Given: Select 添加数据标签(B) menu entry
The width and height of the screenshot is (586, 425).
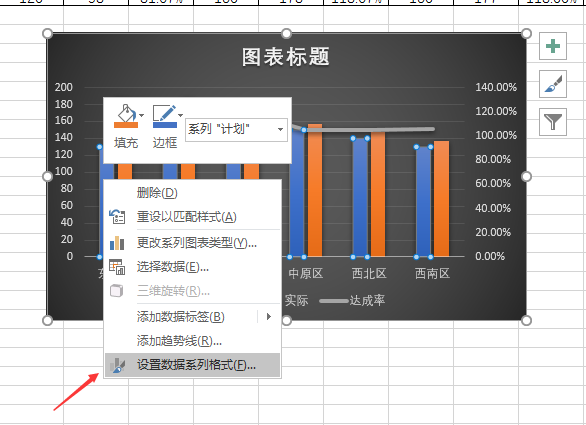Looking at the screenshot, I should point(181,317).
